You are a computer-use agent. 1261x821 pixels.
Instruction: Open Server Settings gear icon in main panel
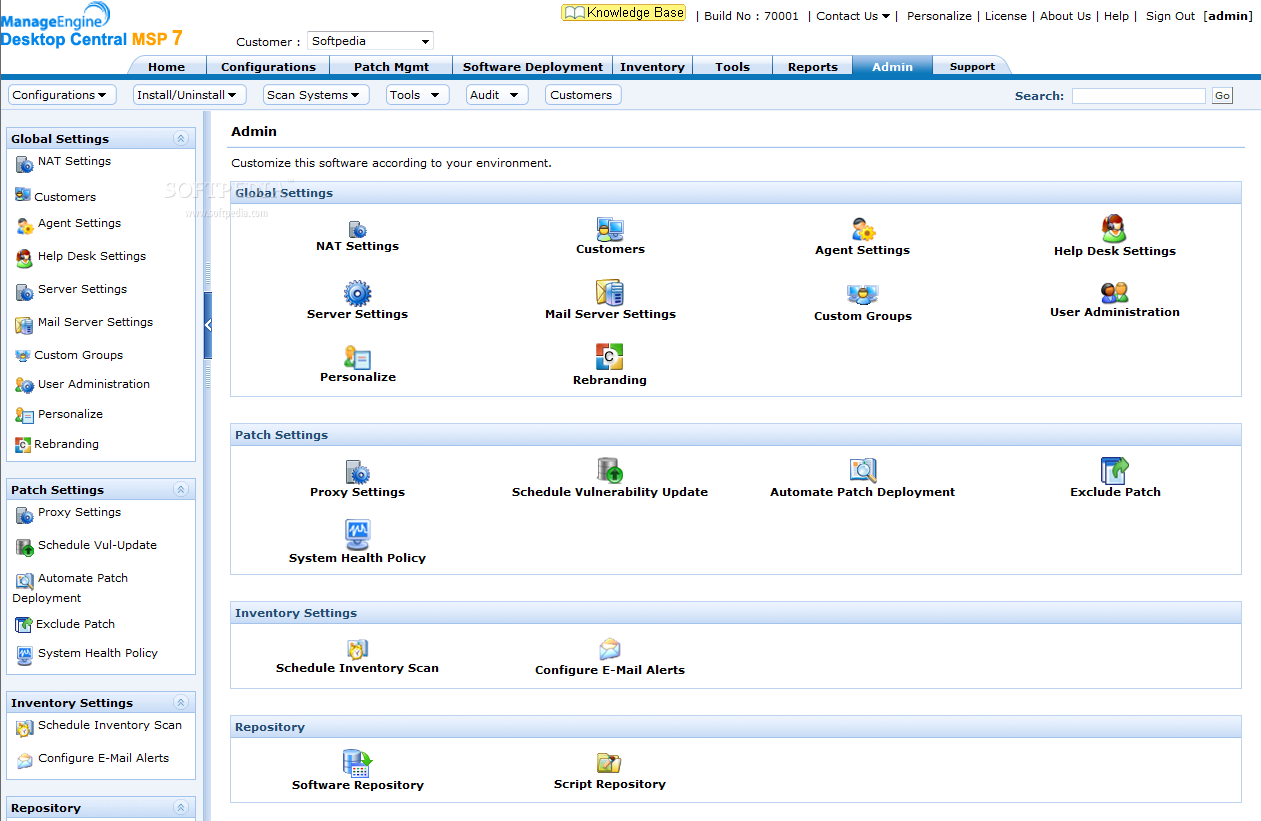pyautogui.click(x=357, y=293)
